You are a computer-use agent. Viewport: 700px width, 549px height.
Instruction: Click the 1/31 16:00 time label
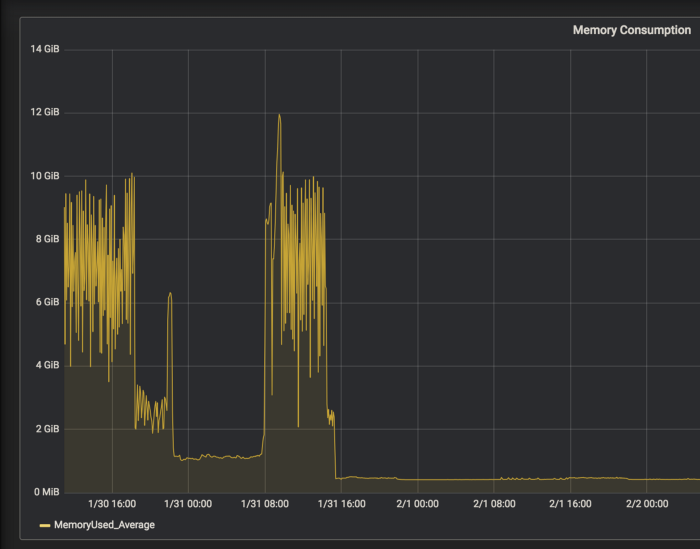click(x=342, y=504)
